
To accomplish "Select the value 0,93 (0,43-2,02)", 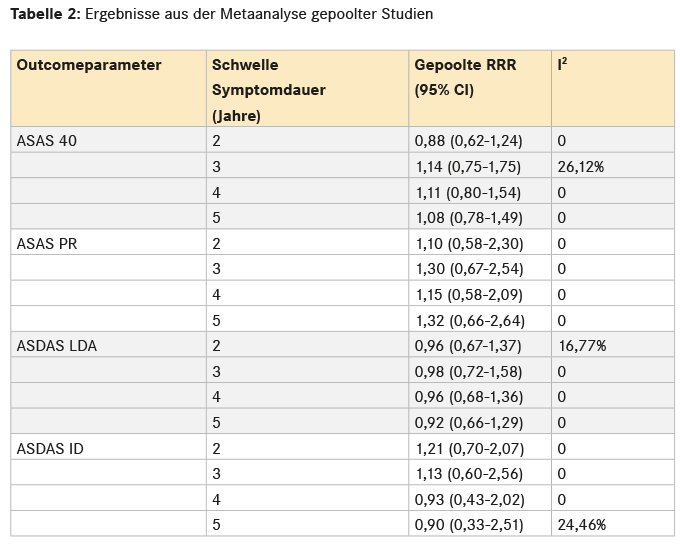I will pos(468,499).
